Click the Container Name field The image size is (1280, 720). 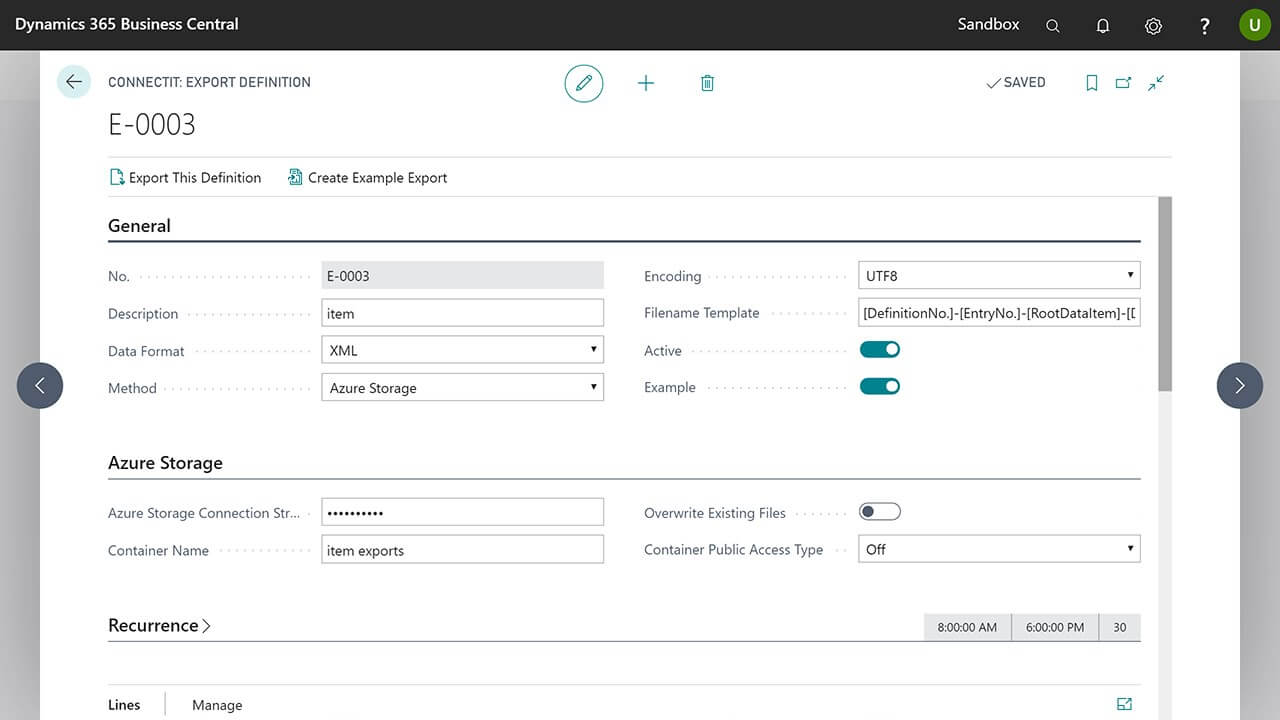pos(463,549)
